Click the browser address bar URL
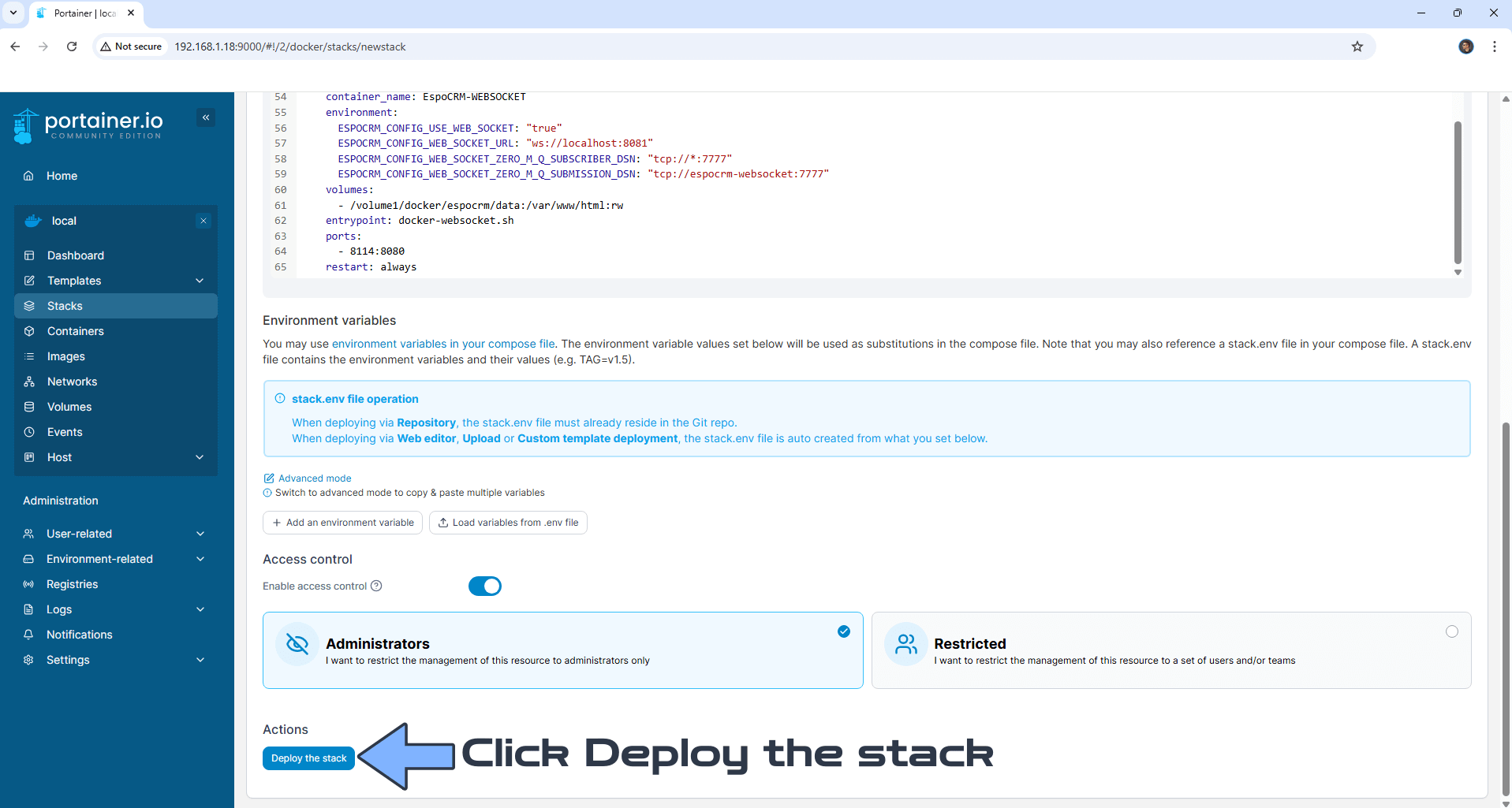The height and width of the screenshot is (808, 1512). 290,47
